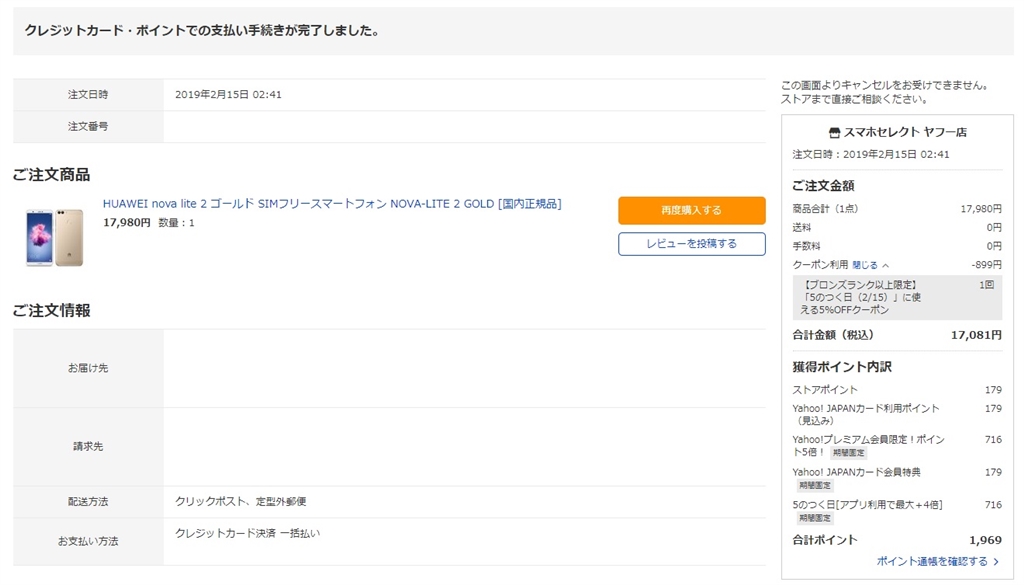Screen dimensions: 1024x585
Task: Click the ご注文商品 section heading
Action: (51, 175)
